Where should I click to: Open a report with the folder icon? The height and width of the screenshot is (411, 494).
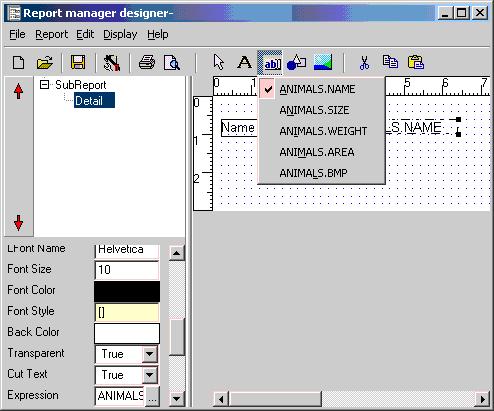[45, 62]
